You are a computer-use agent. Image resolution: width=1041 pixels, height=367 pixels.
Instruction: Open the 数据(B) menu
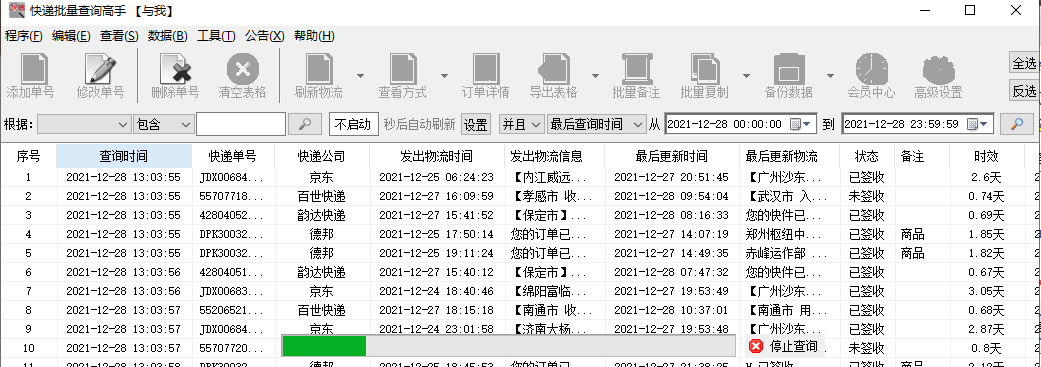pos(167,36)
